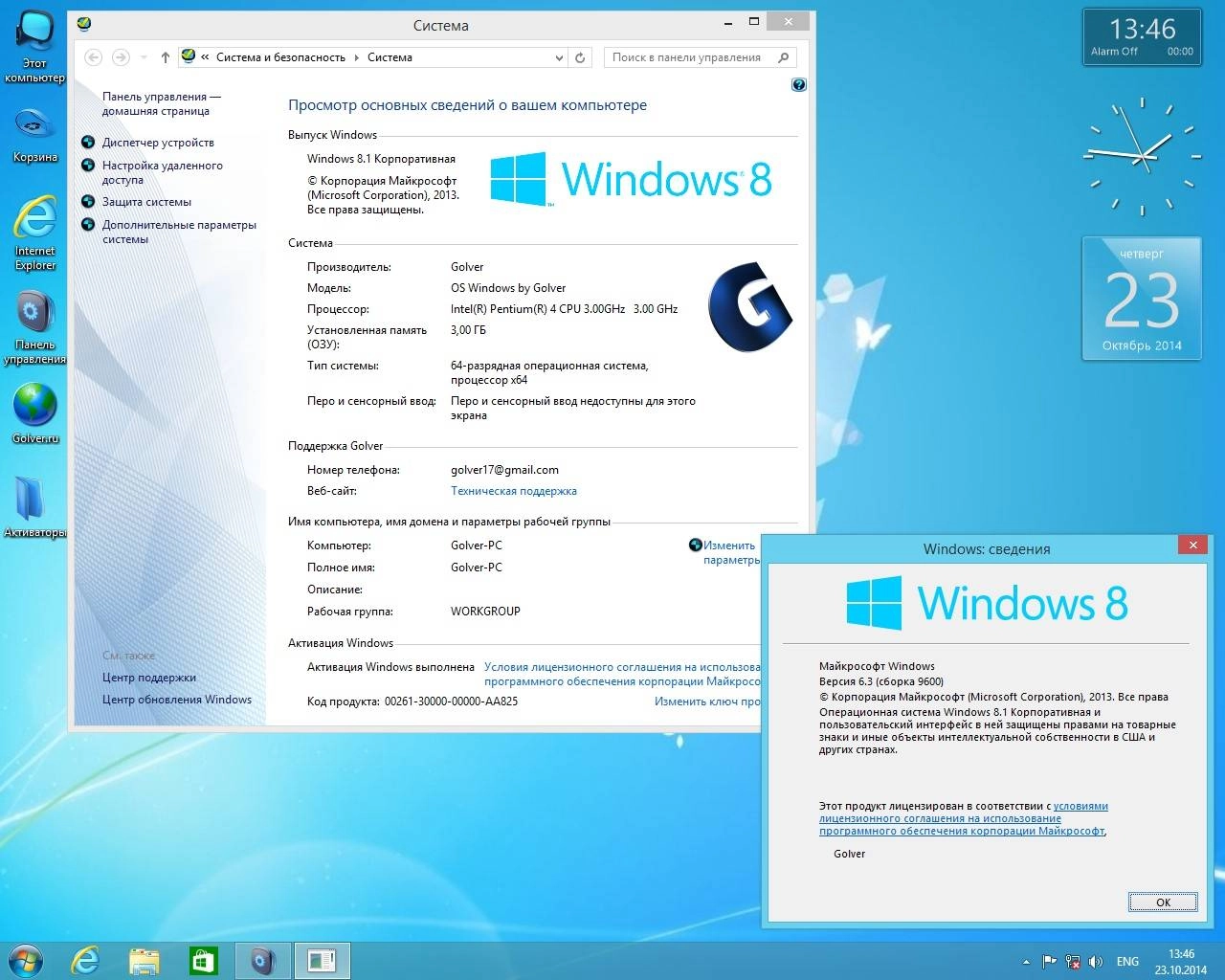Open the Корзина recycle bin icon

(35, 134)
